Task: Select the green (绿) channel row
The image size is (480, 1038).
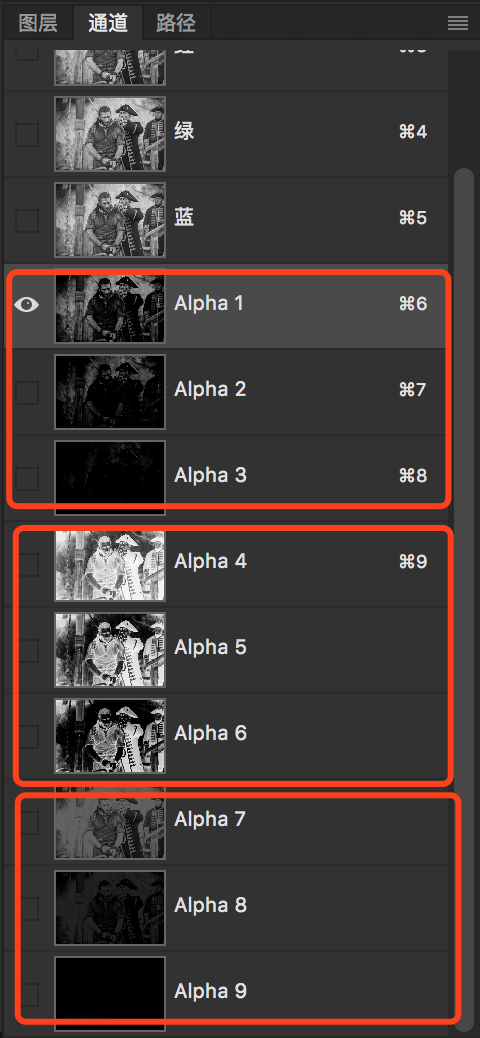Action: [225, 134]
